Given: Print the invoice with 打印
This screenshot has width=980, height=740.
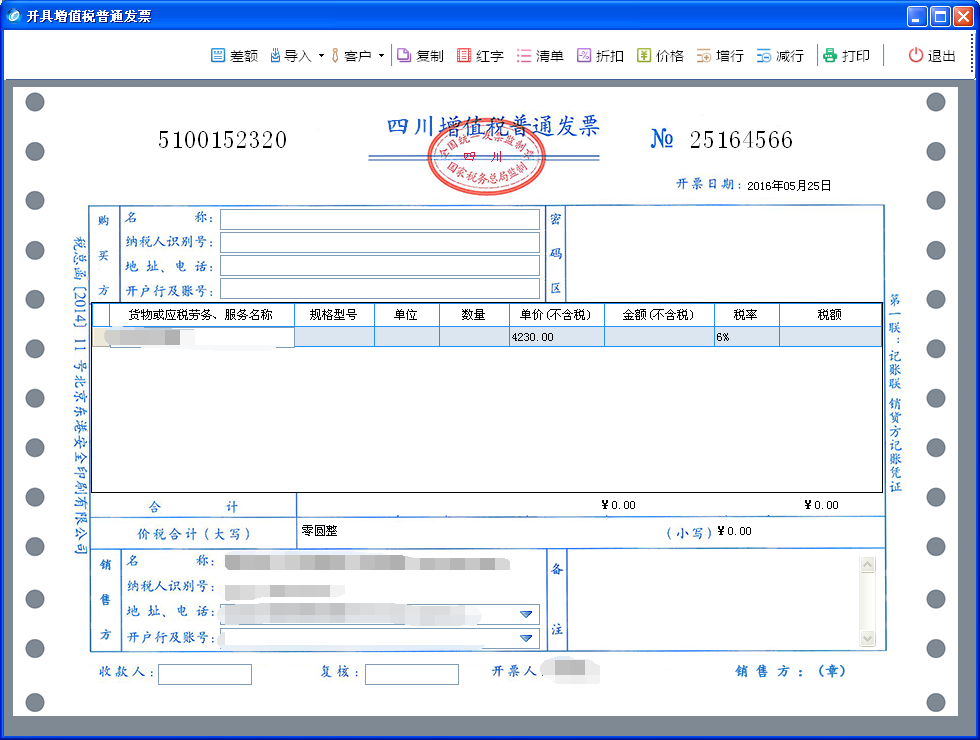Looking at the screenshot, I should click(x=846, y=56).
